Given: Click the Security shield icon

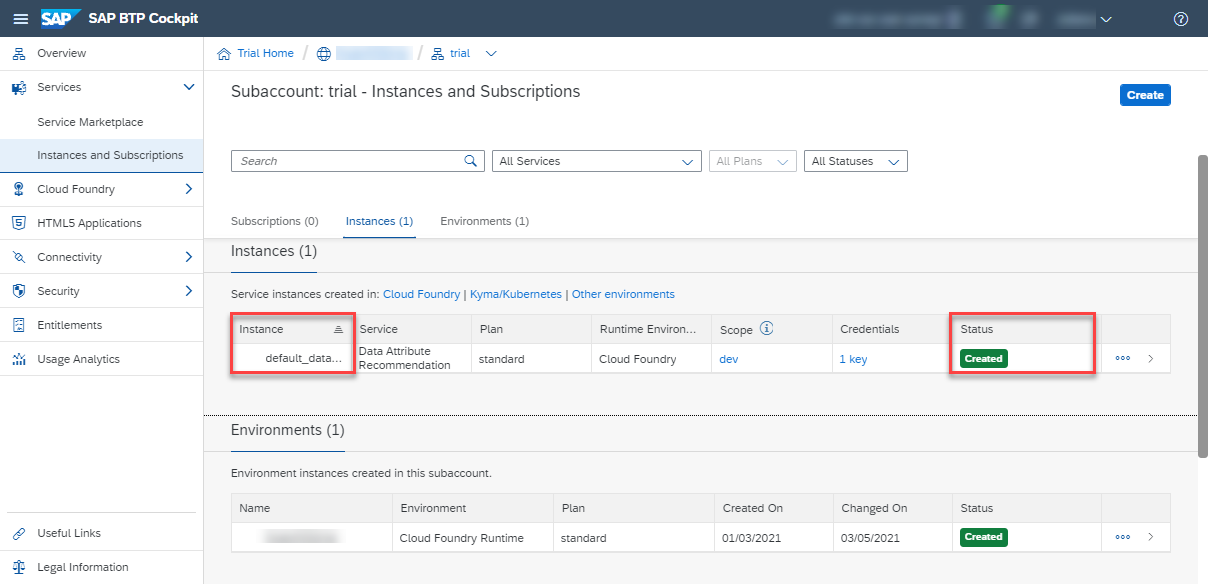Looking at the screenshot, I should tap(18, 291).
